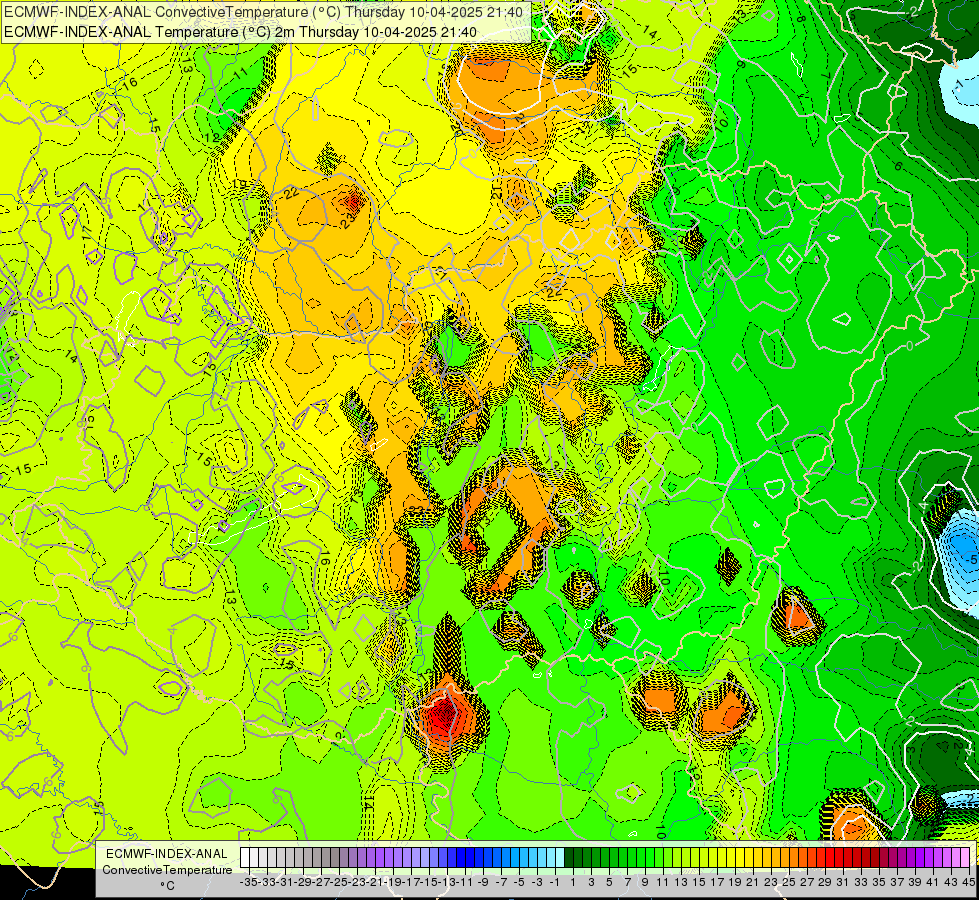This screenshot has height=900, width=979.
Task: Click the legend value 45
Action: (968, 883)
